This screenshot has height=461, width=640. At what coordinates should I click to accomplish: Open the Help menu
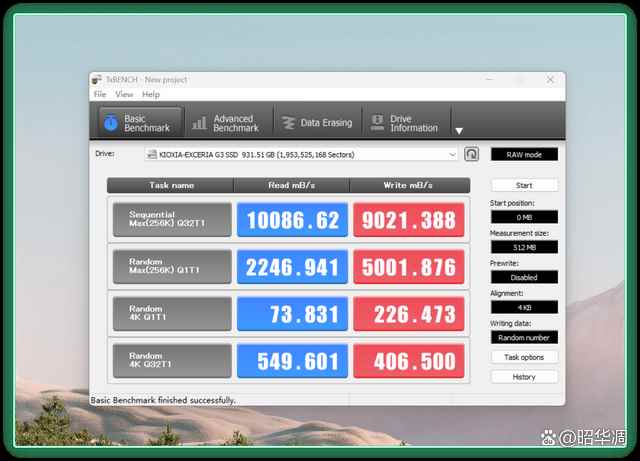coord(151,94)
